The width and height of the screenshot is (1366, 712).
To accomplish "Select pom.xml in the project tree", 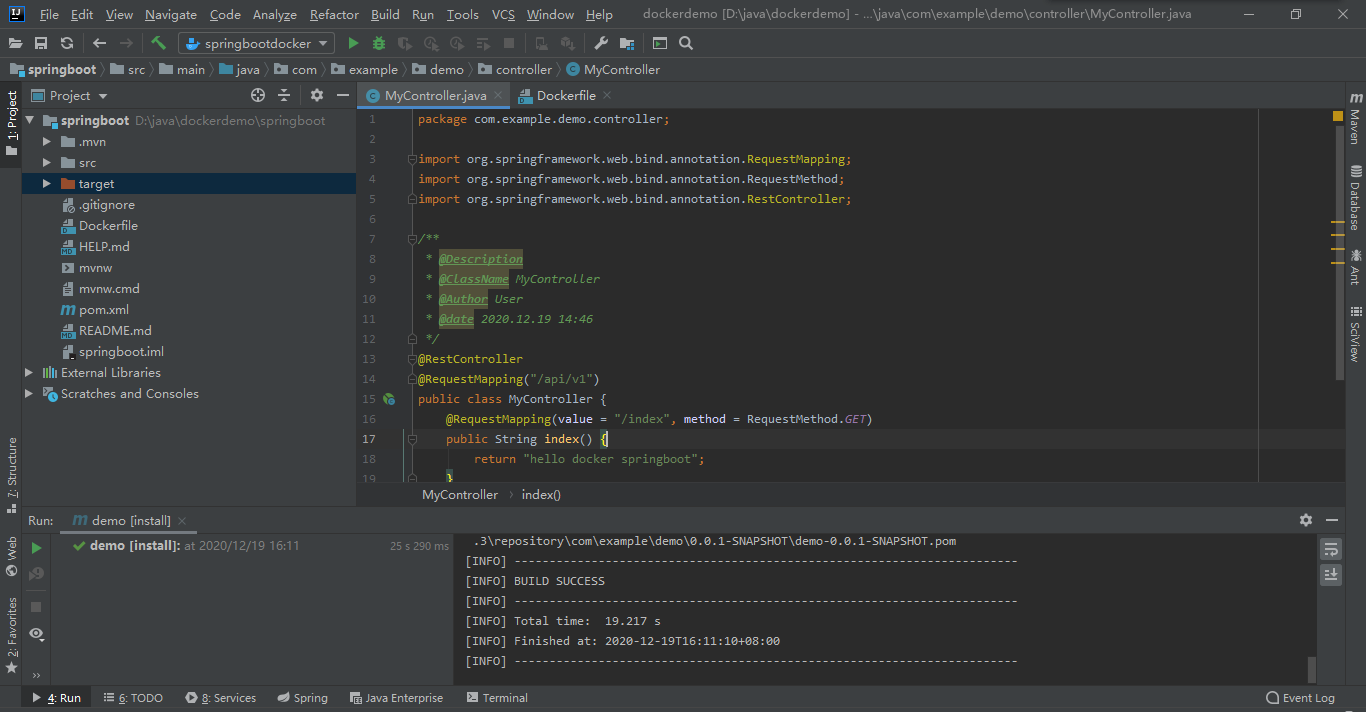I will point(103,310).
